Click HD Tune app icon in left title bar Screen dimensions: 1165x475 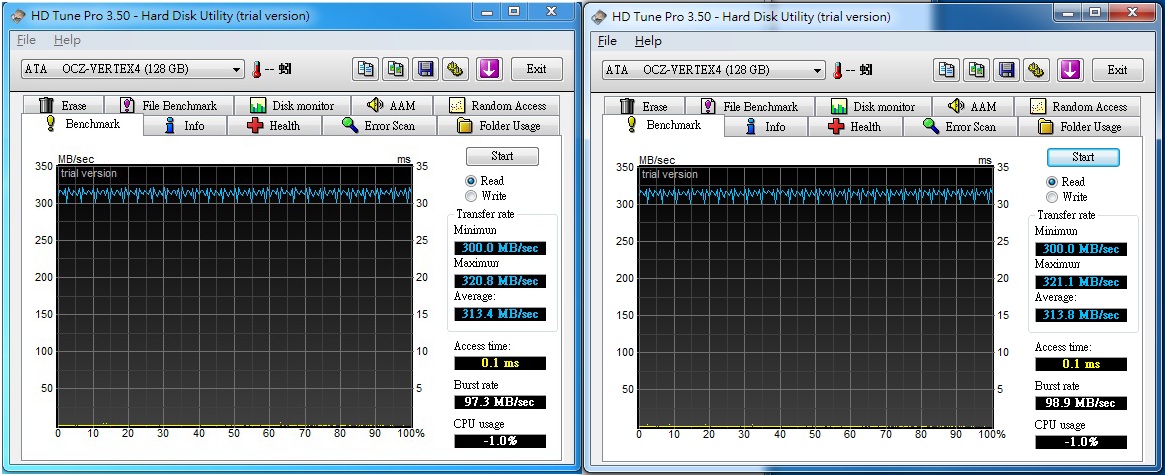click(x=18, y=16)
